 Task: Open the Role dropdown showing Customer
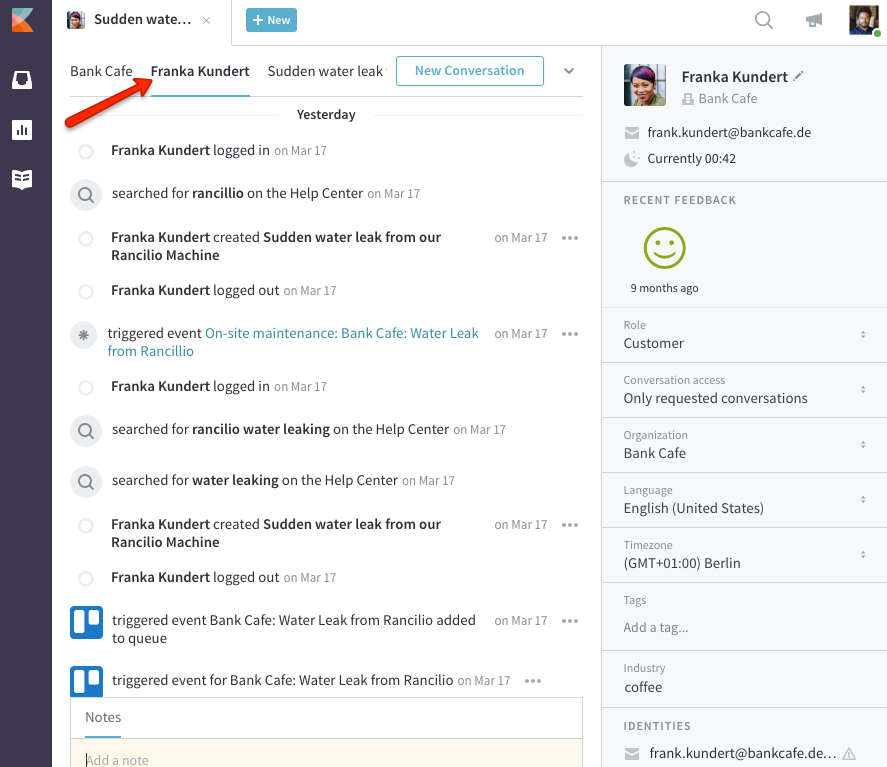(x=744, y=335)
